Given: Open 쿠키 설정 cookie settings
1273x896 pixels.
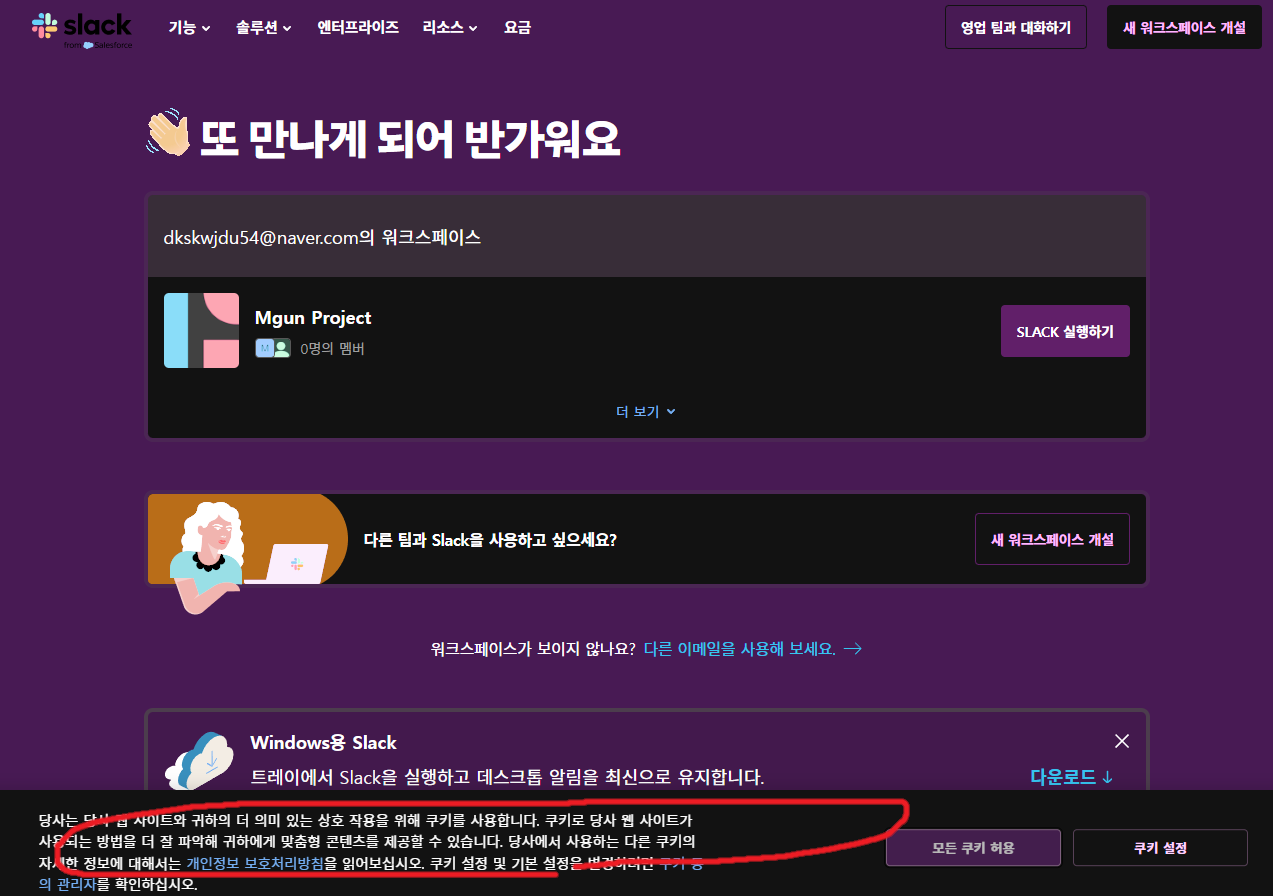Looking at the screenshot, I should point(1160,847).
